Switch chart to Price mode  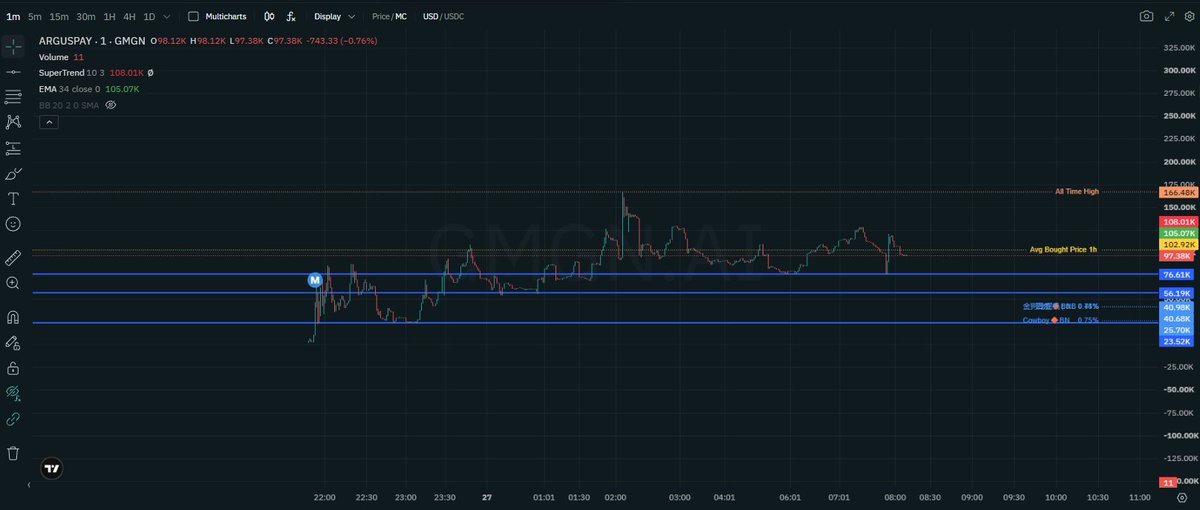click(x=381, y=16)
